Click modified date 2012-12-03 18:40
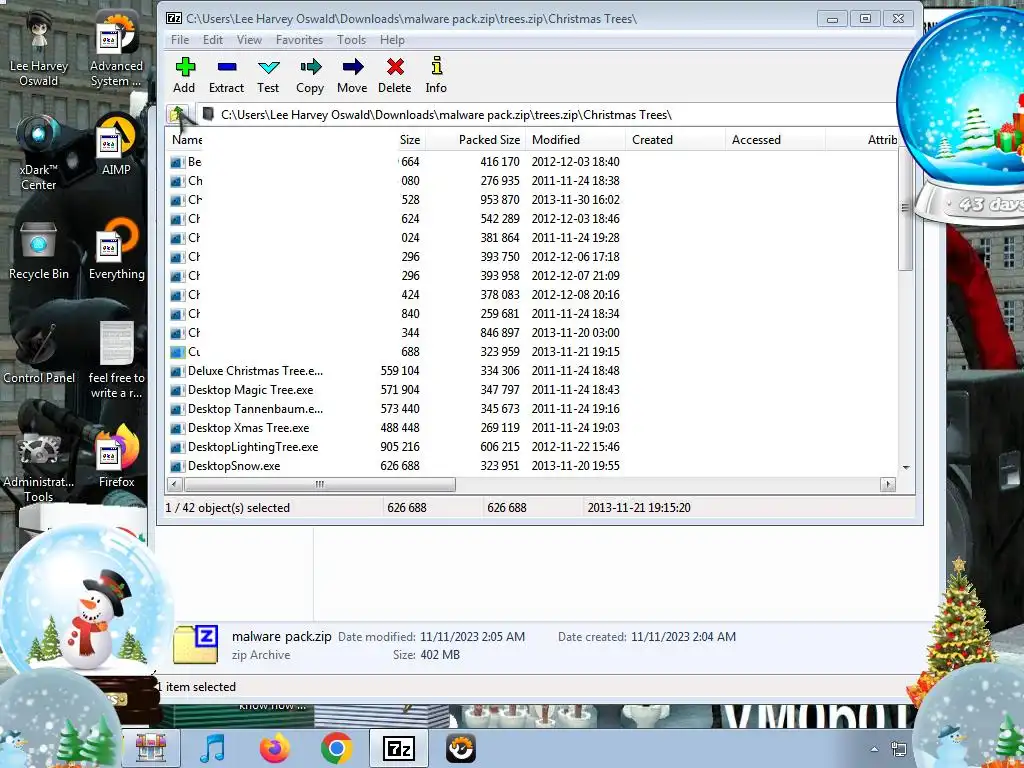Screen dimensions: 1024x768 point(575,161)
